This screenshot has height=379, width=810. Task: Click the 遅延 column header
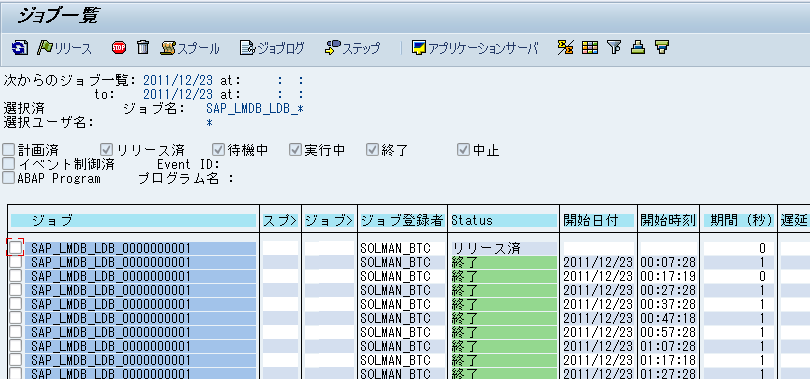tap(794, 220)
